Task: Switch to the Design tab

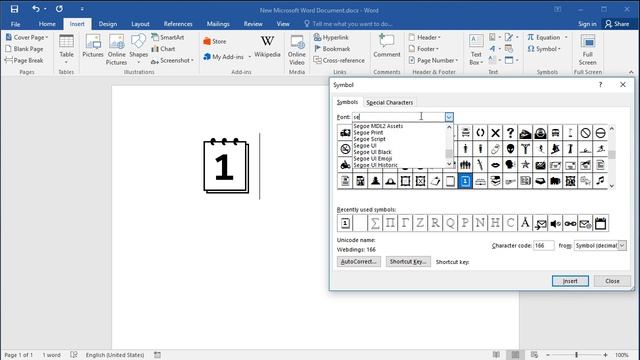Action: pyautogui.click(x=108, y=24)
